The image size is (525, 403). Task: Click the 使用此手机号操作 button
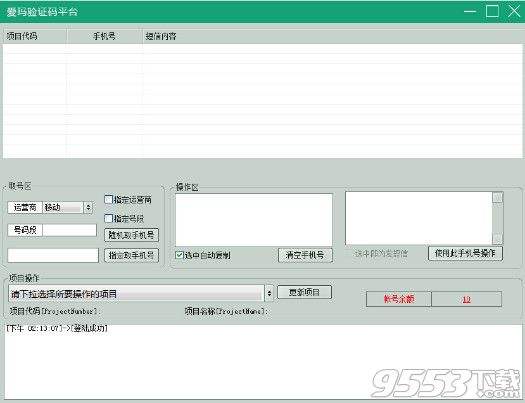[465, 253]
